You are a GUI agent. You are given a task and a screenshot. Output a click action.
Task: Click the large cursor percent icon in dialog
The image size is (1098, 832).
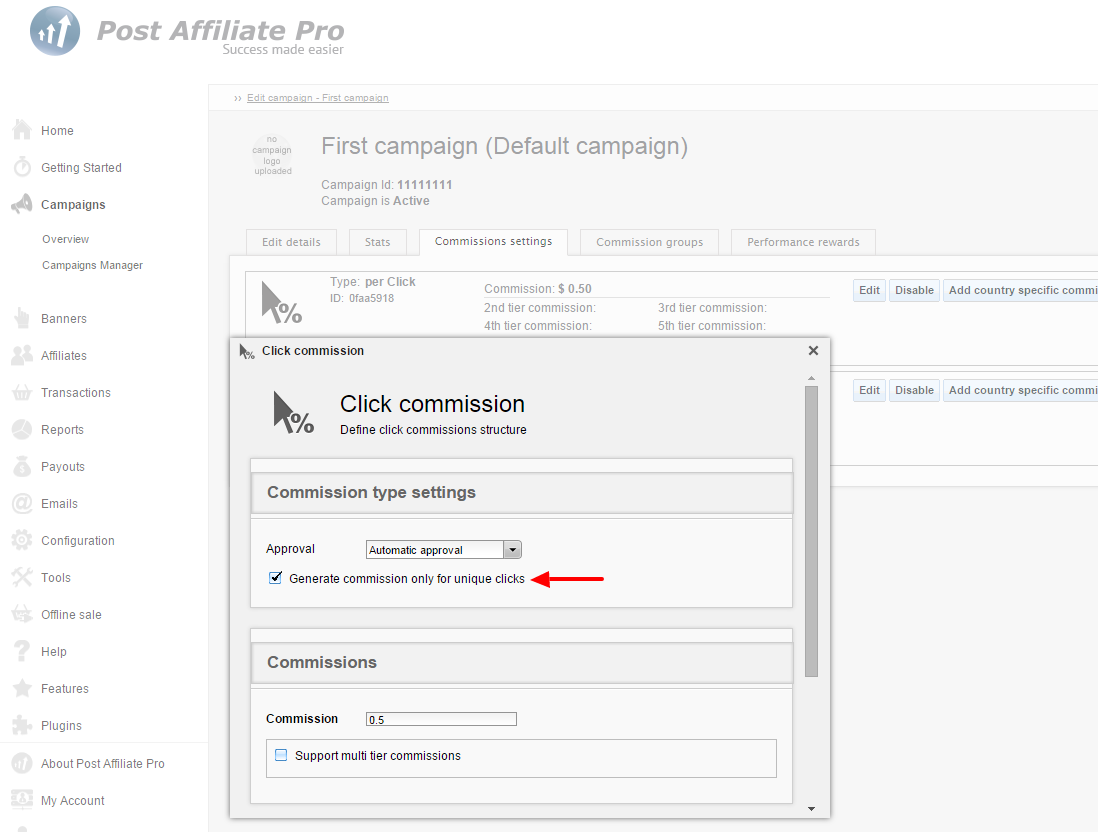[293, 412]
